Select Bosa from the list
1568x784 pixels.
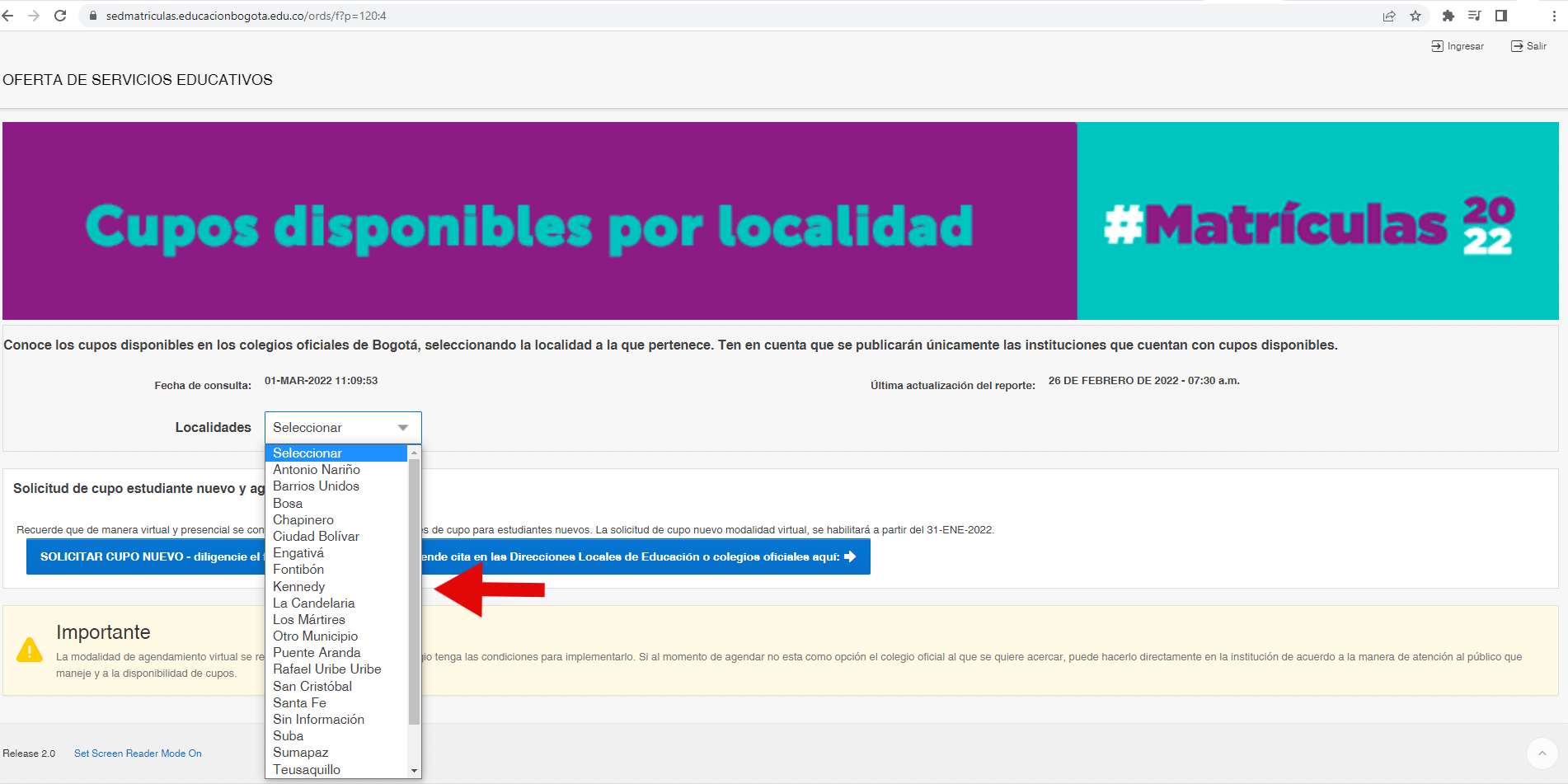[336, 503]
